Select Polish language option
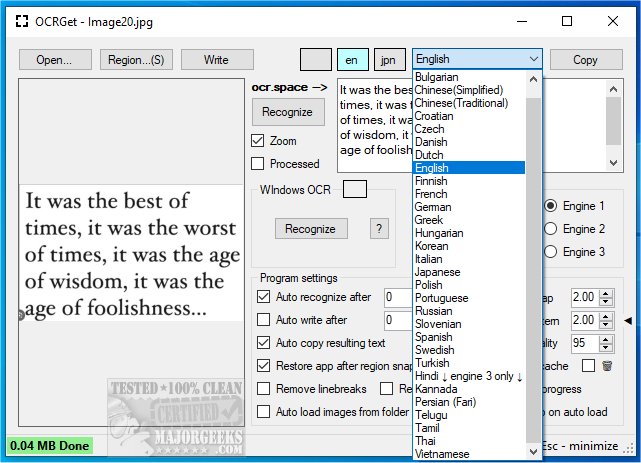The image size is (641, 463). click(469, 285)
